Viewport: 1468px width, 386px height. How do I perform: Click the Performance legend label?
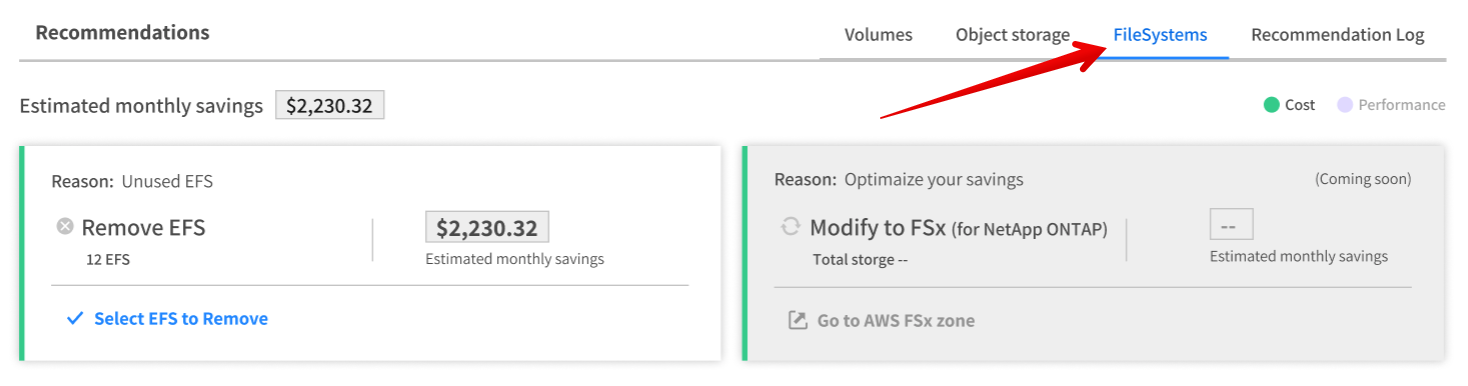click(1401, 105)
